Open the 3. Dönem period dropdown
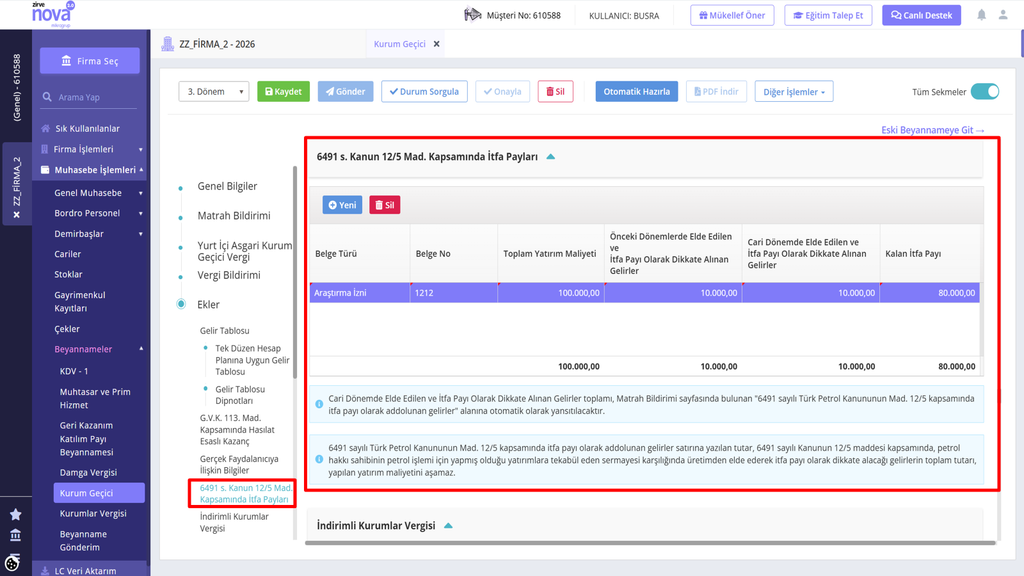 [x=214, y=91]
